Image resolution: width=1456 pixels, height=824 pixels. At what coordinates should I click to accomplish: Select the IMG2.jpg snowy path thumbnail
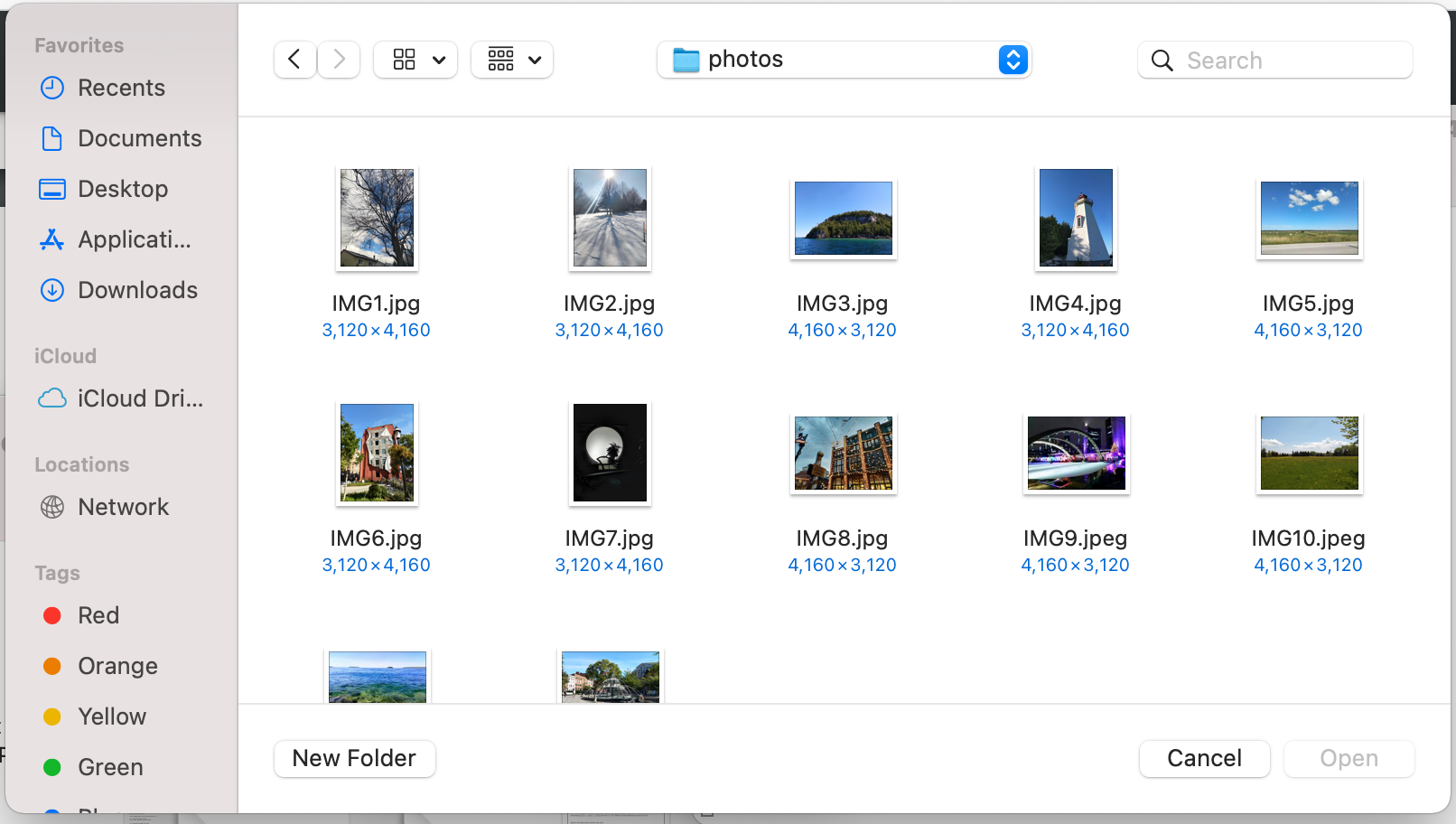tap(610, 218)
